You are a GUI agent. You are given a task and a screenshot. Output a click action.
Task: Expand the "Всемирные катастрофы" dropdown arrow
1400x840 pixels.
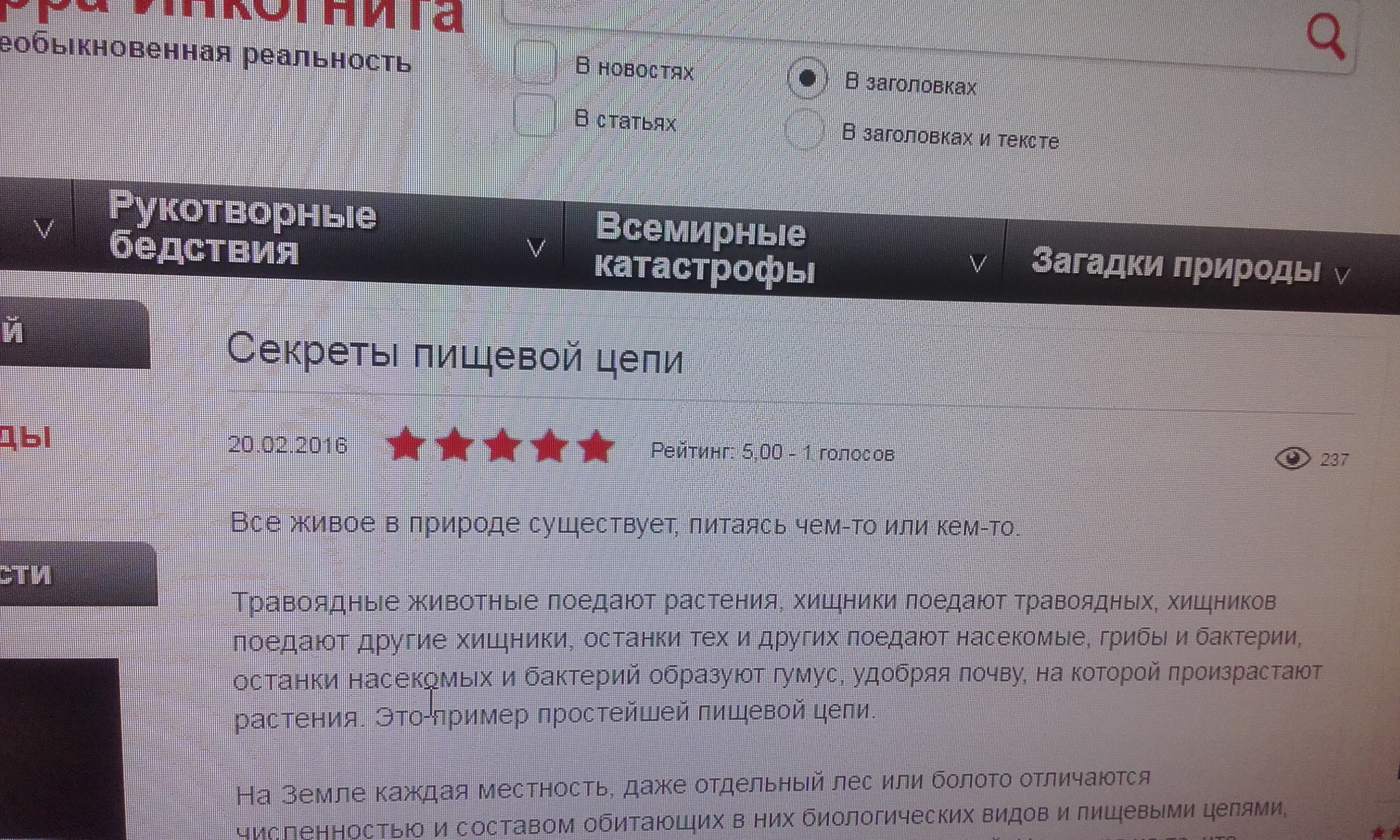(977, 262)
